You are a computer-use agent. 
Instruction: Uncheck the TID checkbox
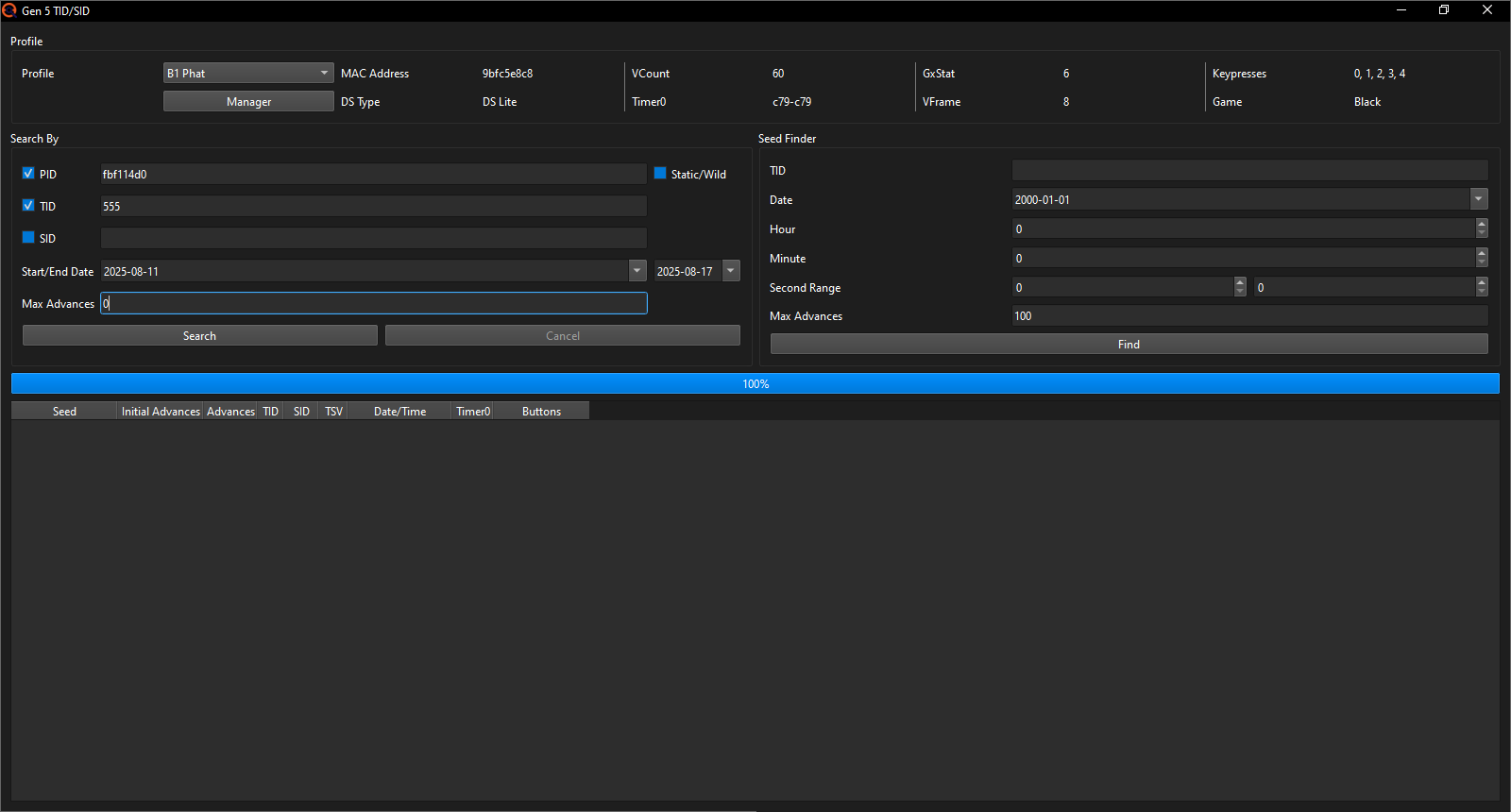(28, 206)
